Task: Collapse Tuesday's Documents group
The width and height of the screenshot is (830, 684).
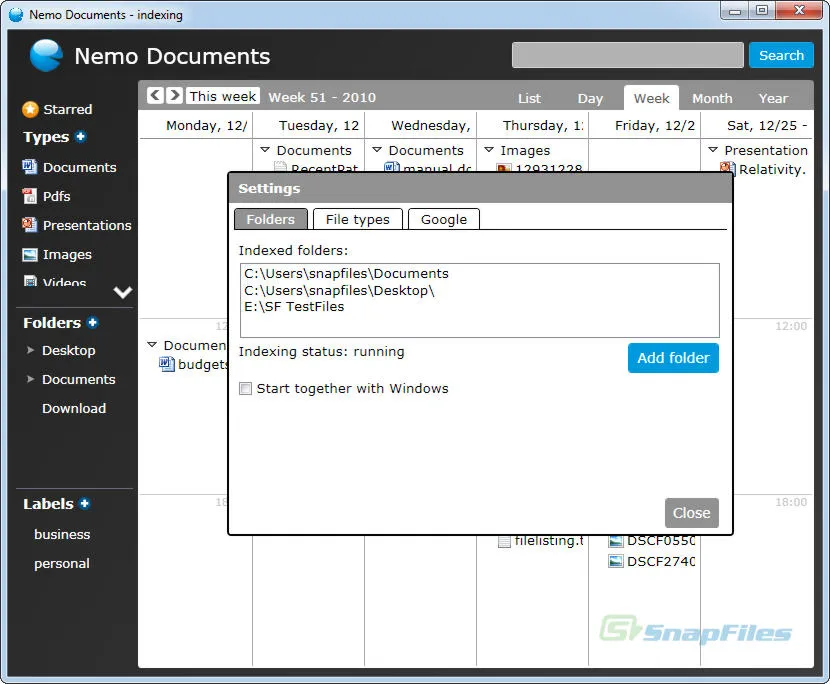Action: [x=265, y=150]
